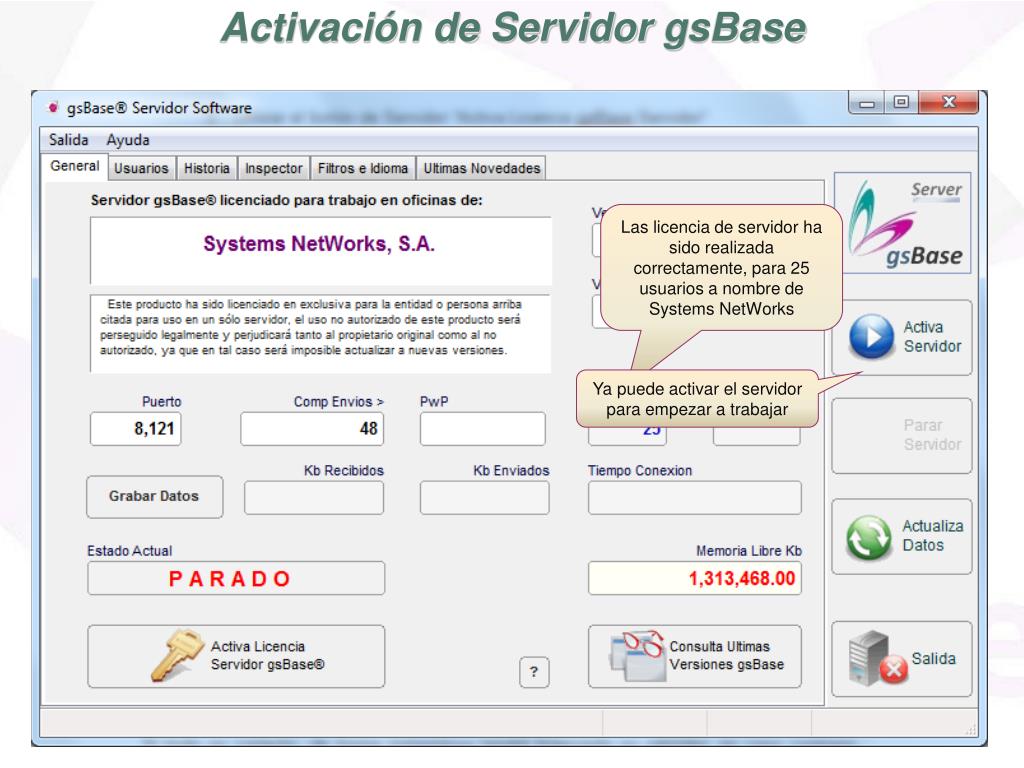Close the gsBase Servidor Software window
This screenshot has width=1024, height=768.
click(x=949, y=103)
